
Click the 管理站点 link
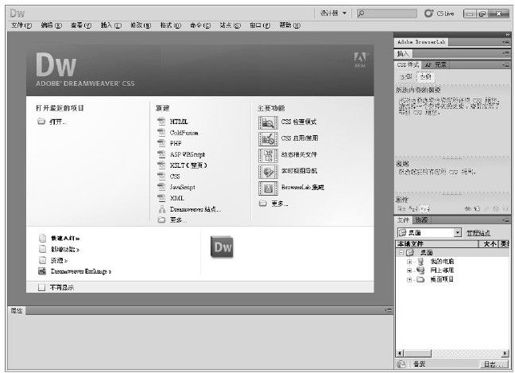[x=478, y=233]
